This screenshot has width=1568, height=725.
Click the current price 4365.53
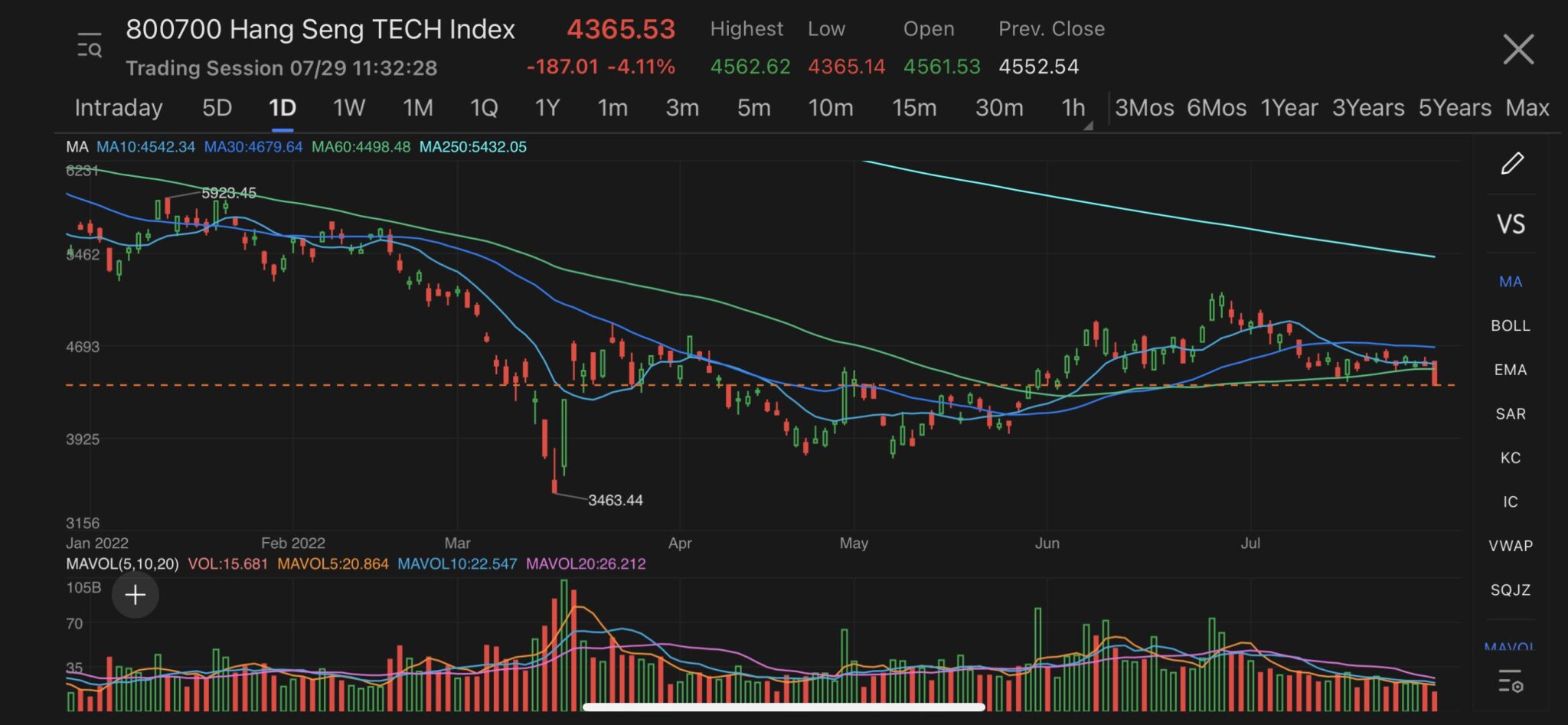[621, 29]
